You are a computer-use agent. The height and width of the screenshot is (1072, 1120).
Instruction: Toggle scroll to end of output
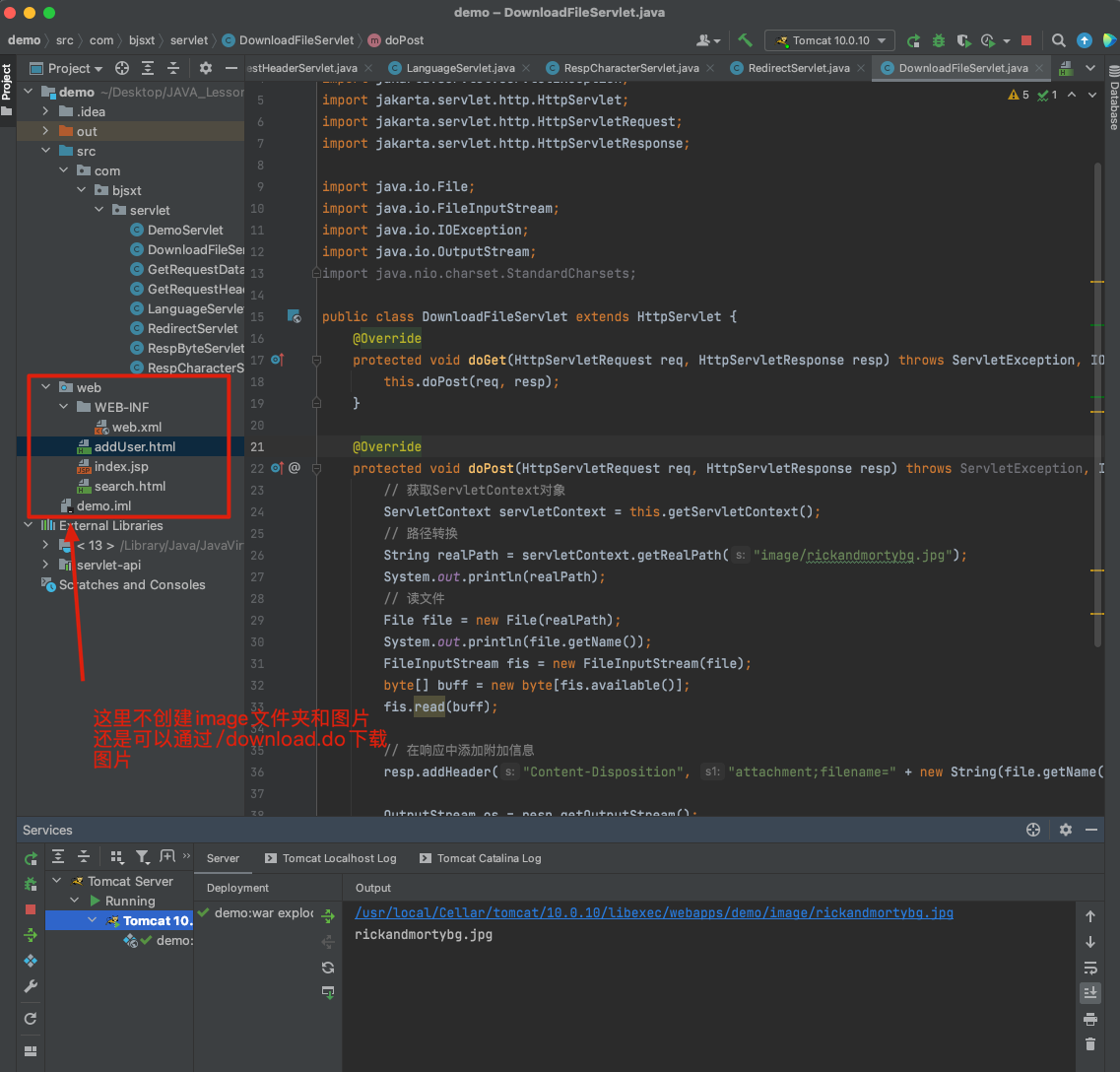1090,992
